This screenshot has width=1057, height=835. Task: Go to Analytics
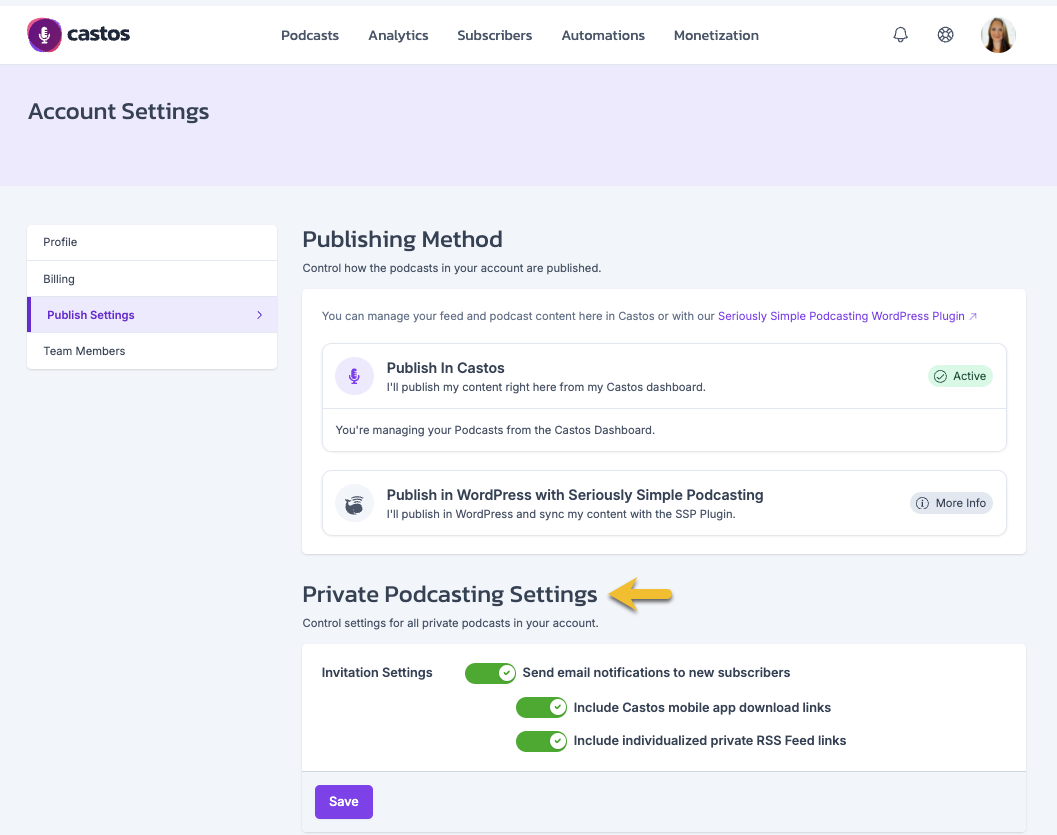(398, 35)
